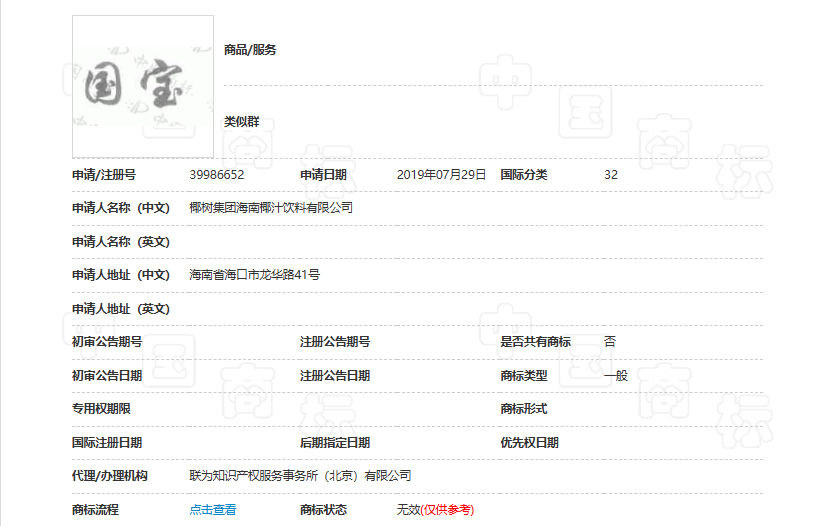This screenshot has height=526, width=817.
Task: Click the 代理/办理机构 label
Action: point(109,475)
